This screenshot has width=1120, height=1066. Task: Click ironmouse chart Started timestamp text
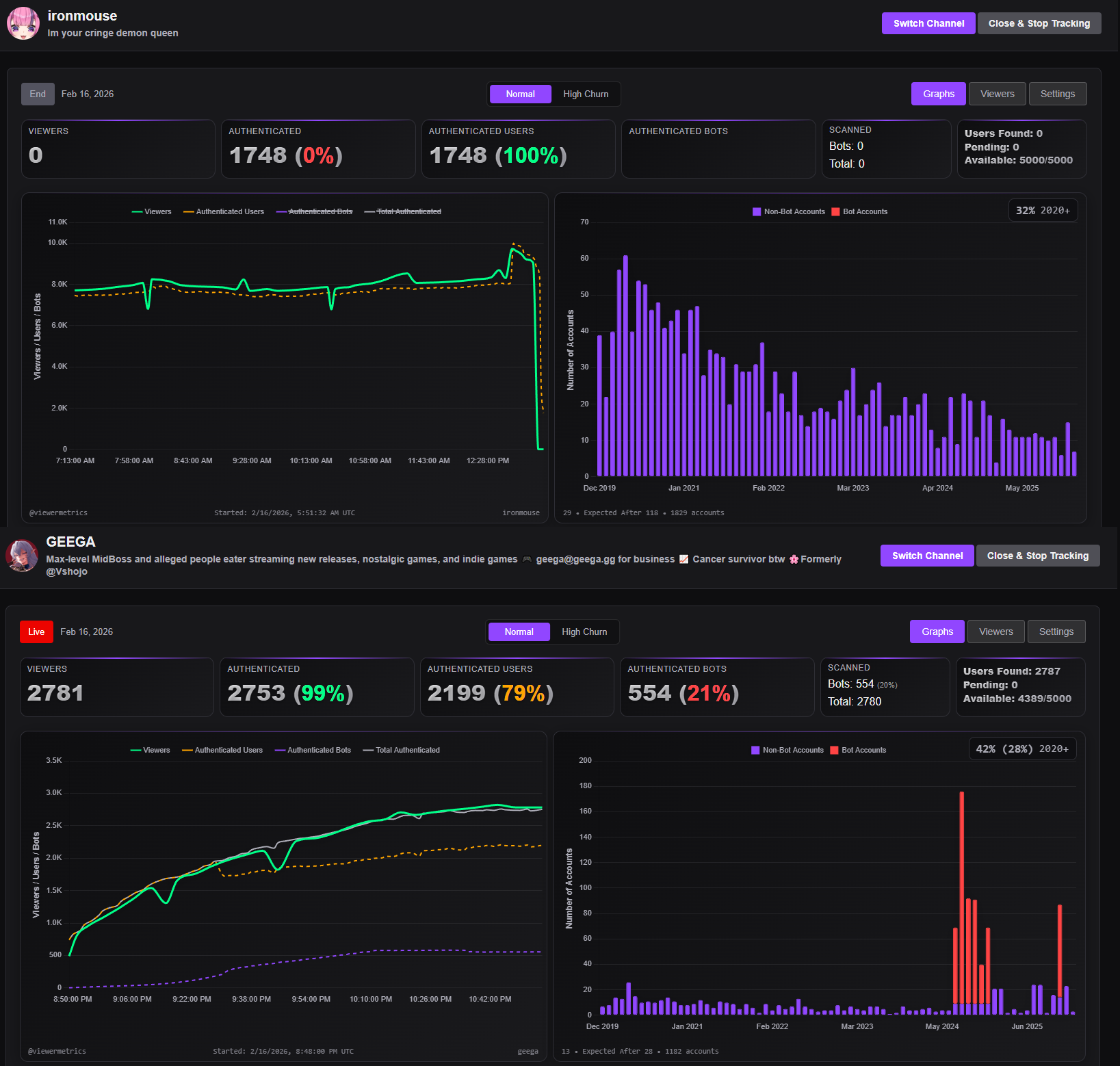[285, 512]
